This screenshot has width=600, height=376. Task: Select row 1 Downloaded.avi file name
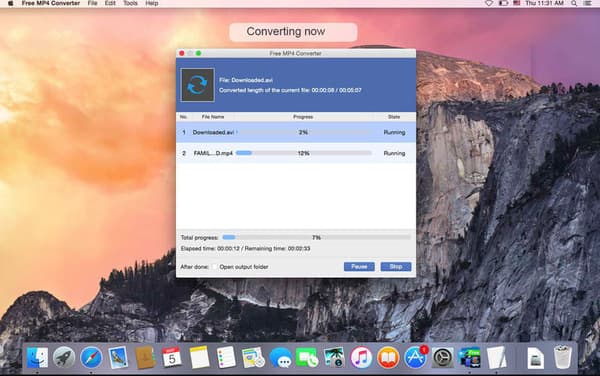tap(213, 132)
